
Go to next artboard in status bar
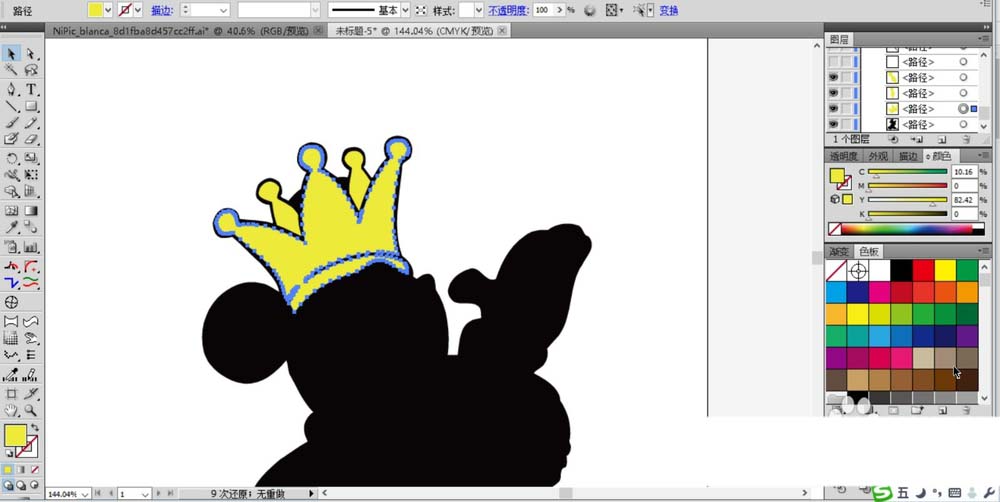pyautogui.click(x=159, y=494)
